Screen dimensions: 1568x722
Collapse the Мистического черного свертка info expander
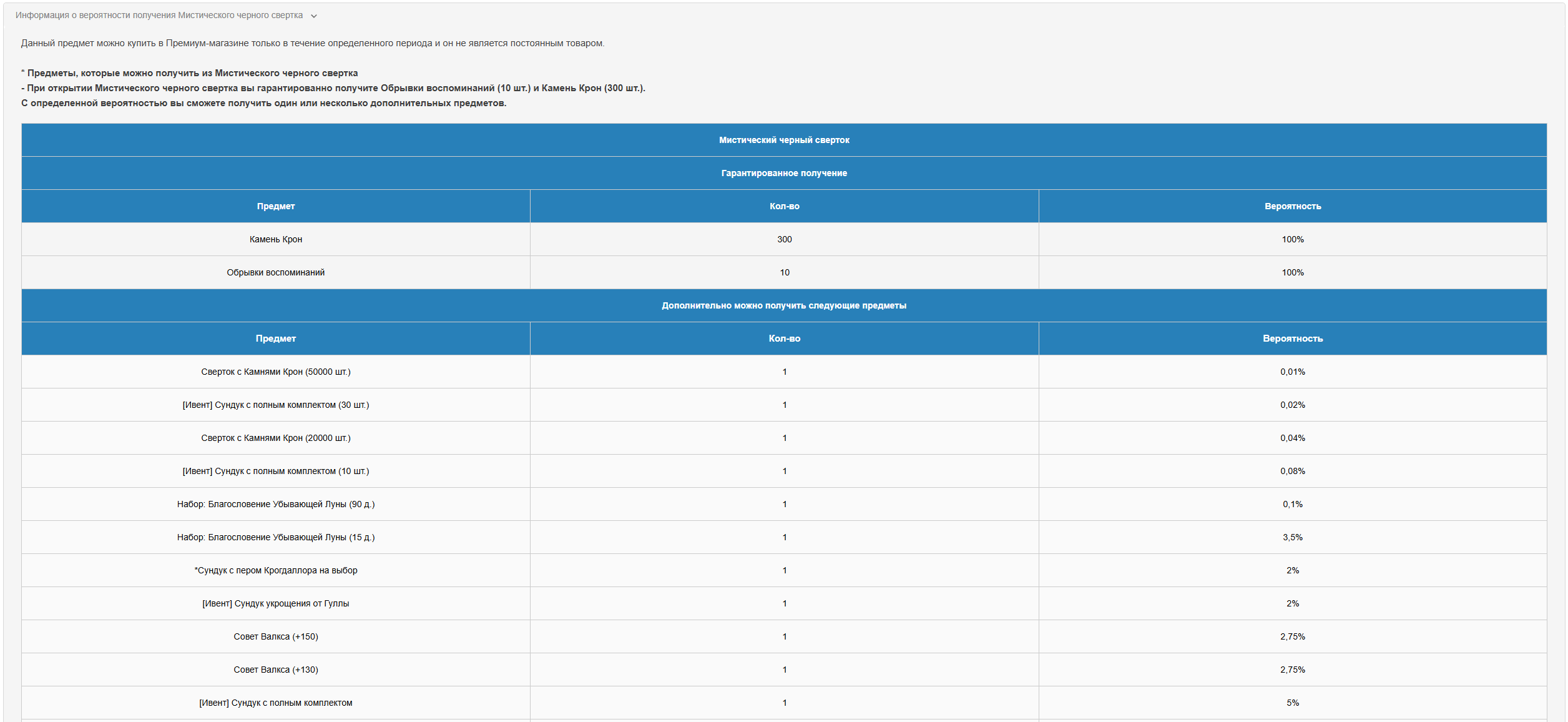pos(159,16)
